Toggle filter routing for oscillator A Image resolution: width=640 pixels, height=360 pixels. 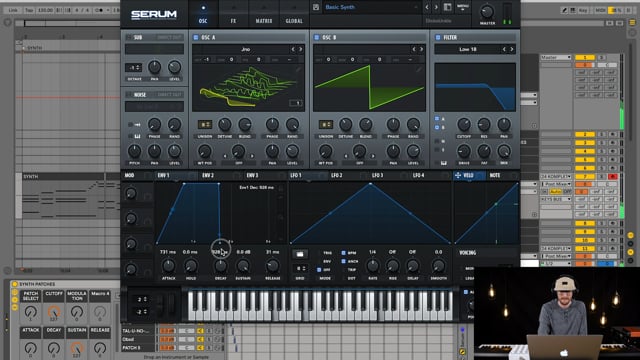[437, 118]
